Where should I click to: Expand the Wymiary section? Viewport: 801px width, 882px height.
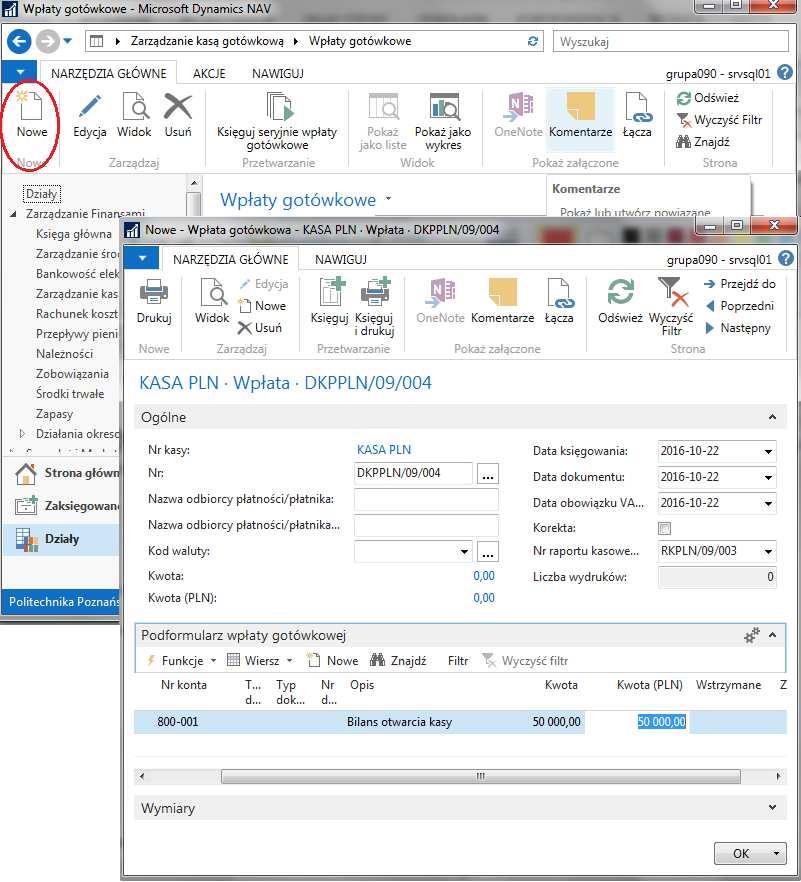(x=772, y=808)
